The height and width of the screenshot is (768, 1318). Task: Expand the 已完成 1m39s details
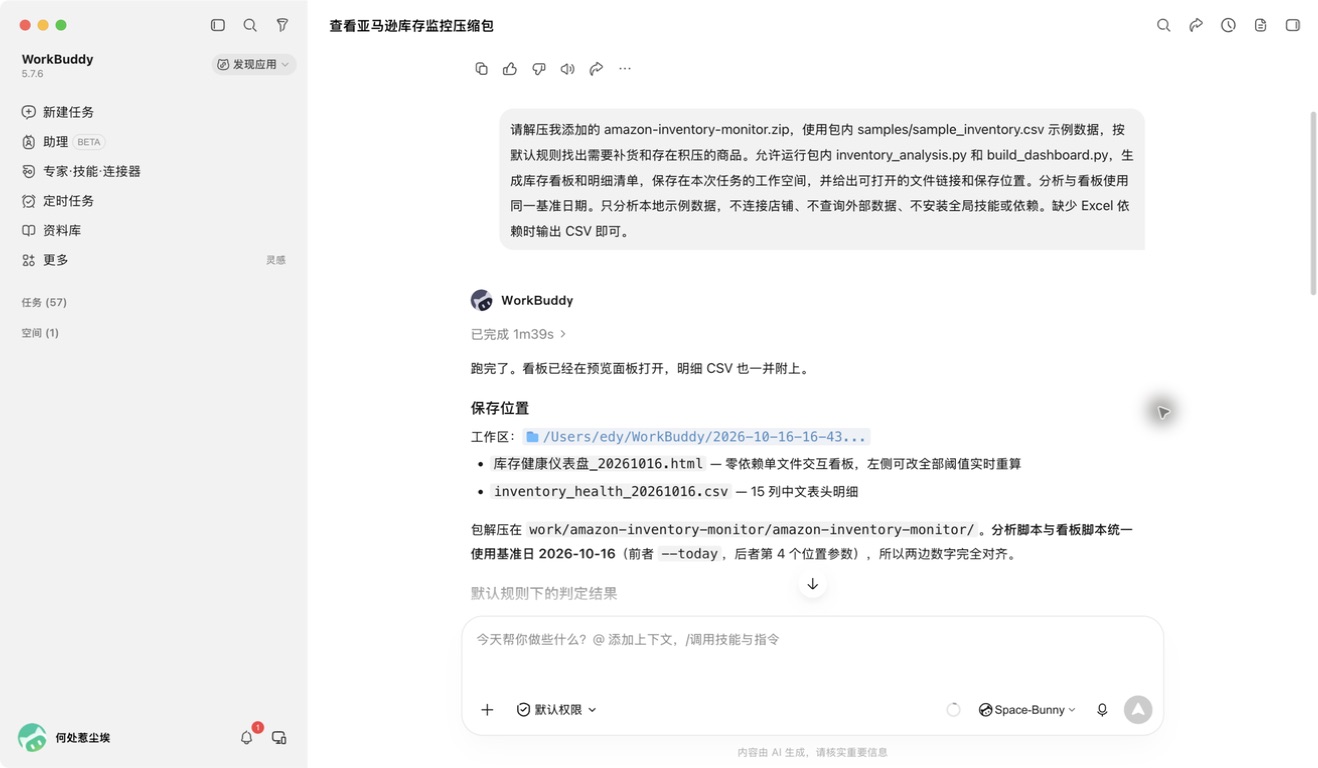519,334
